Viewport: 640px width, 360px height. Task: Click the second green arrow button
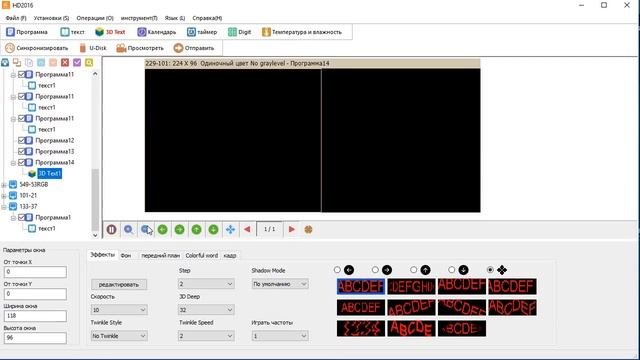click(180, 229)
